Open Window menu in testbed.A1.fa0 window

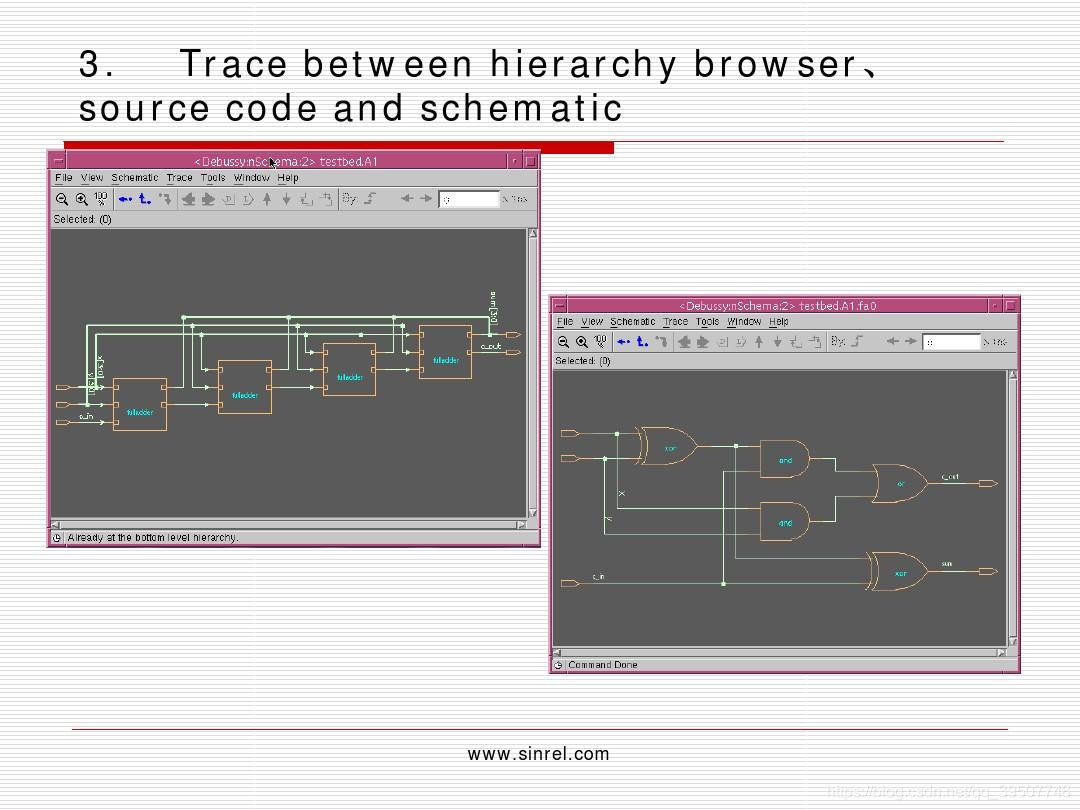[x=744, y=322]
